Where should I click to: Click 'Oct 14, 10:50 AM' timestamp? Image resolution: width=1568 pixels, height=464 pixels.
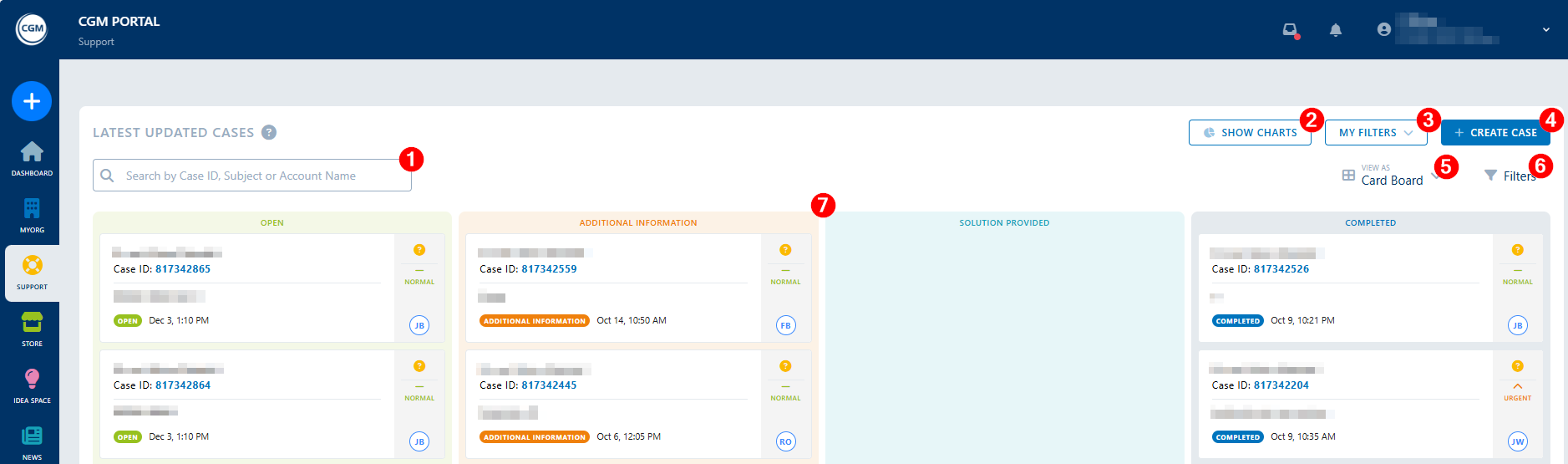click(632, 321)
